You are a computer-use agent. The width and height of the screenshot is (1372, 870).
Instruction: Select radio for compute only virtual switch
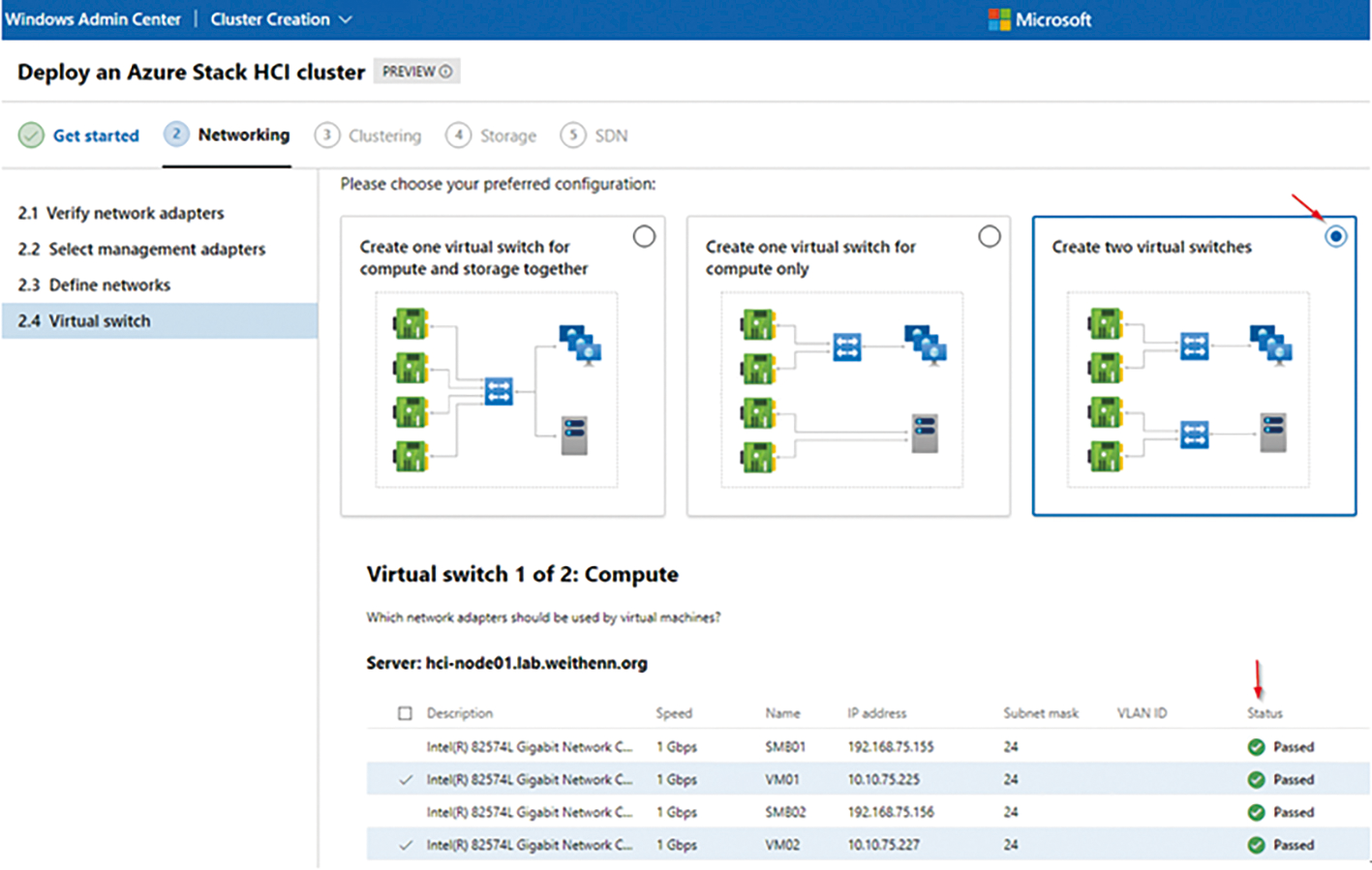(x=990, y=236)
